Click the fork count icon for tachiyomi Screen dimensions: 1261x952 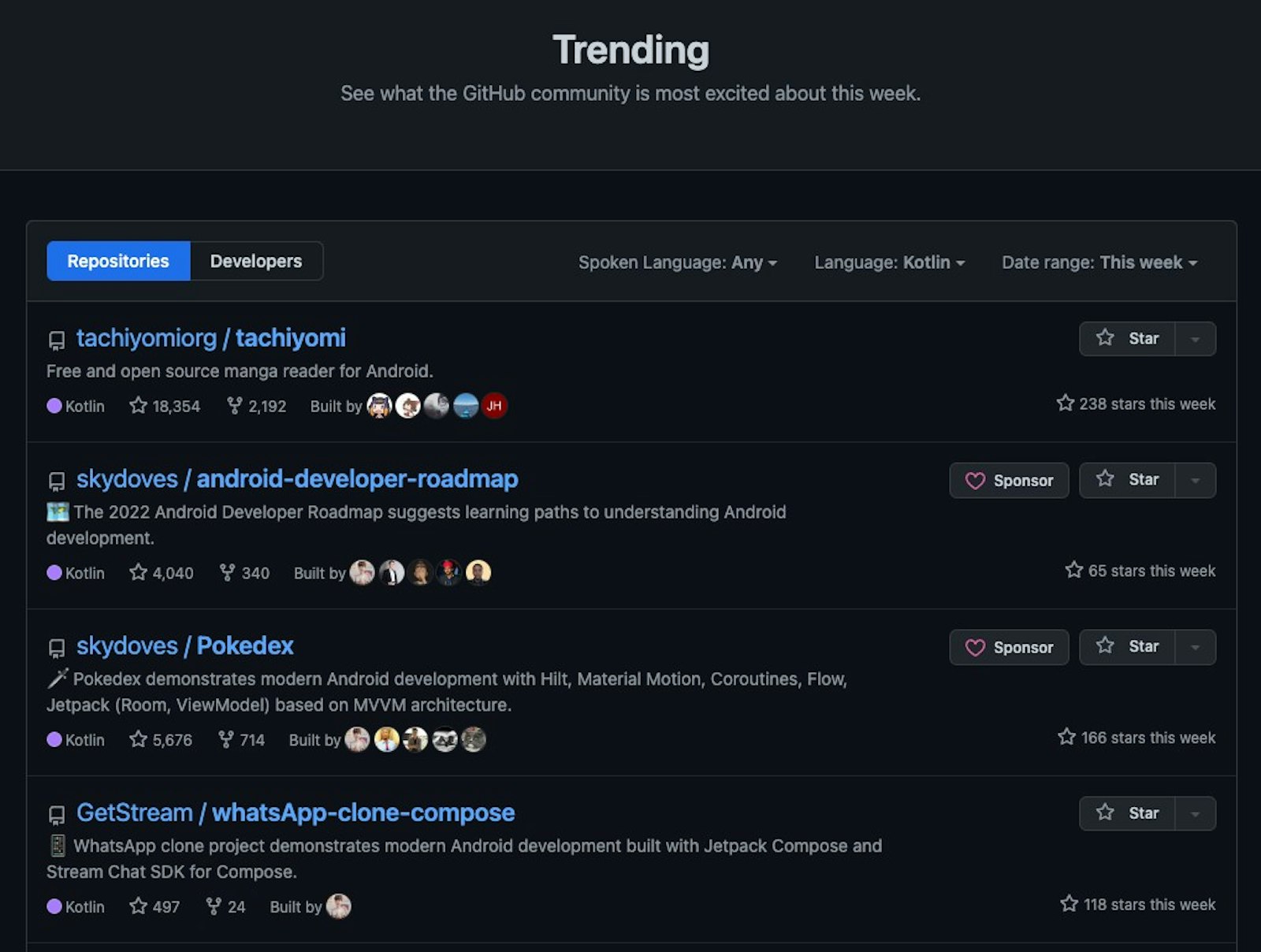coord(234,406)
